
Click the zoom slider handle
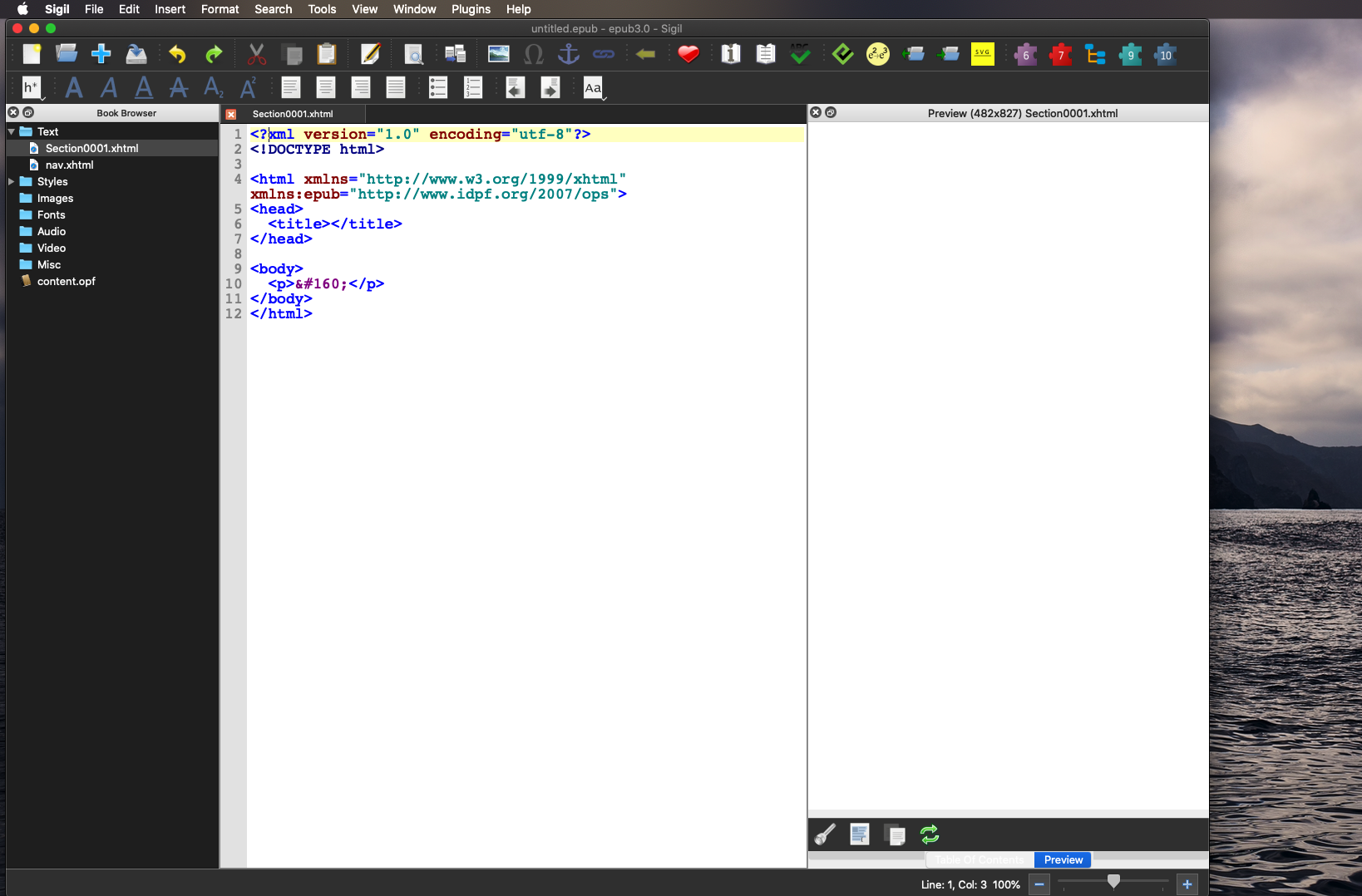click(1113, 881)
